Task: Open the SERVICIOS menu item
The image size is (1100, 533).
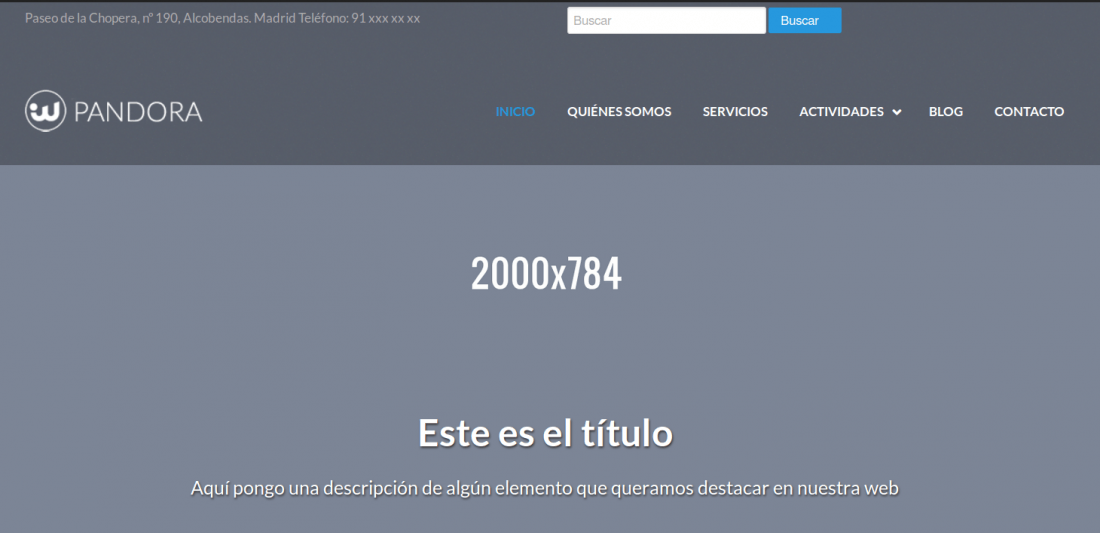Action: point(735,112)
